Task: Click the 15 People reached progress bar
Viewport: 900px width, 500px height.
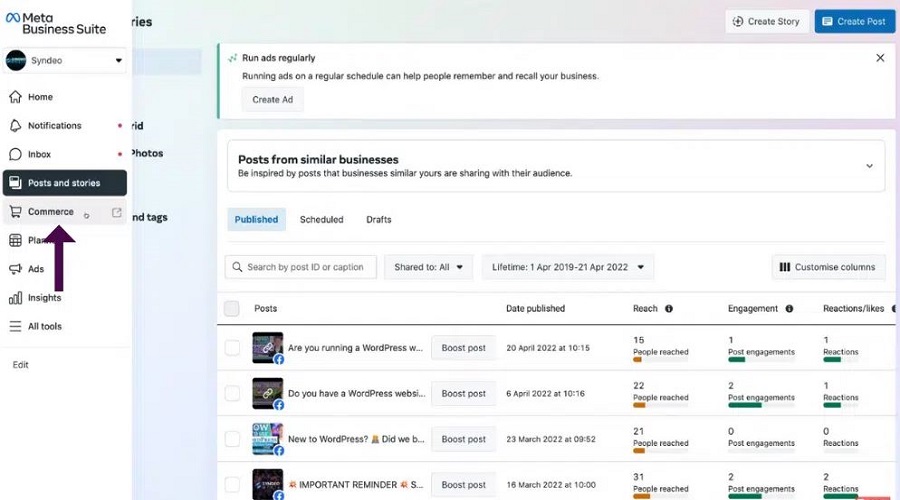Action: pos(660,360)
